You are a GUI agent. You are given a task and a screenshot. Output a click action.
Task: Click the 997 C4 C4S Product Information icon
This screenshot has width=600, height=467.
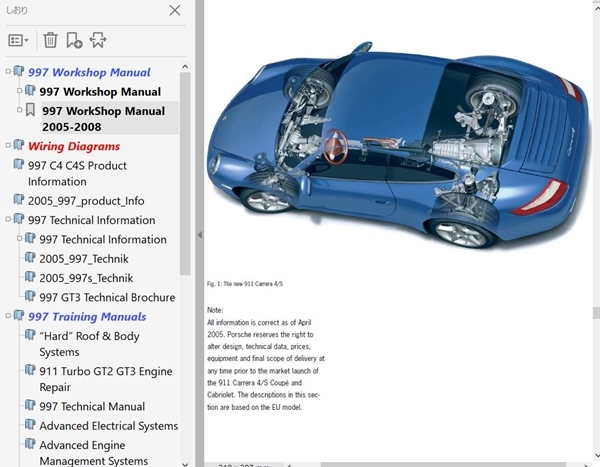[19, 164]
